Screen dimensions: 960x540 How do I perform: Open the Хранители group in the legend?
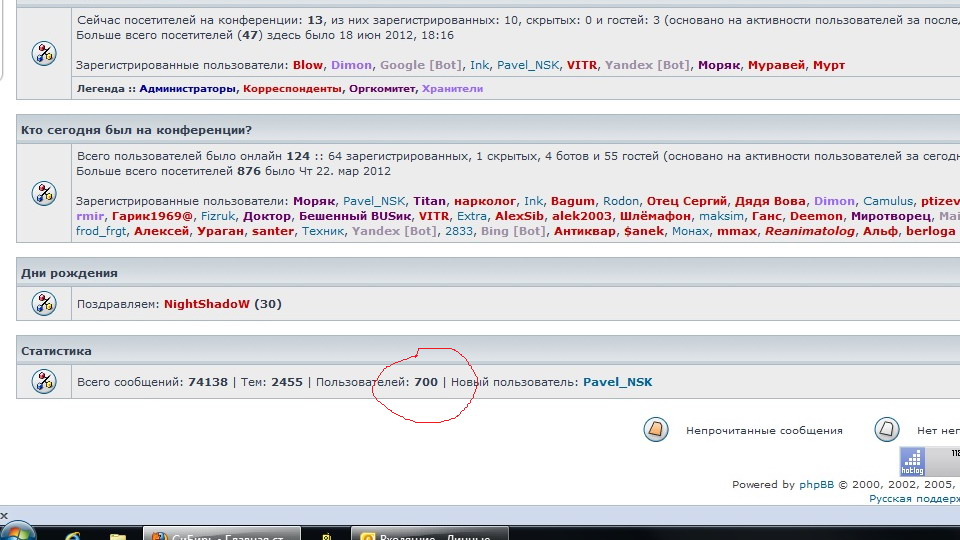[x=452, y=89]
